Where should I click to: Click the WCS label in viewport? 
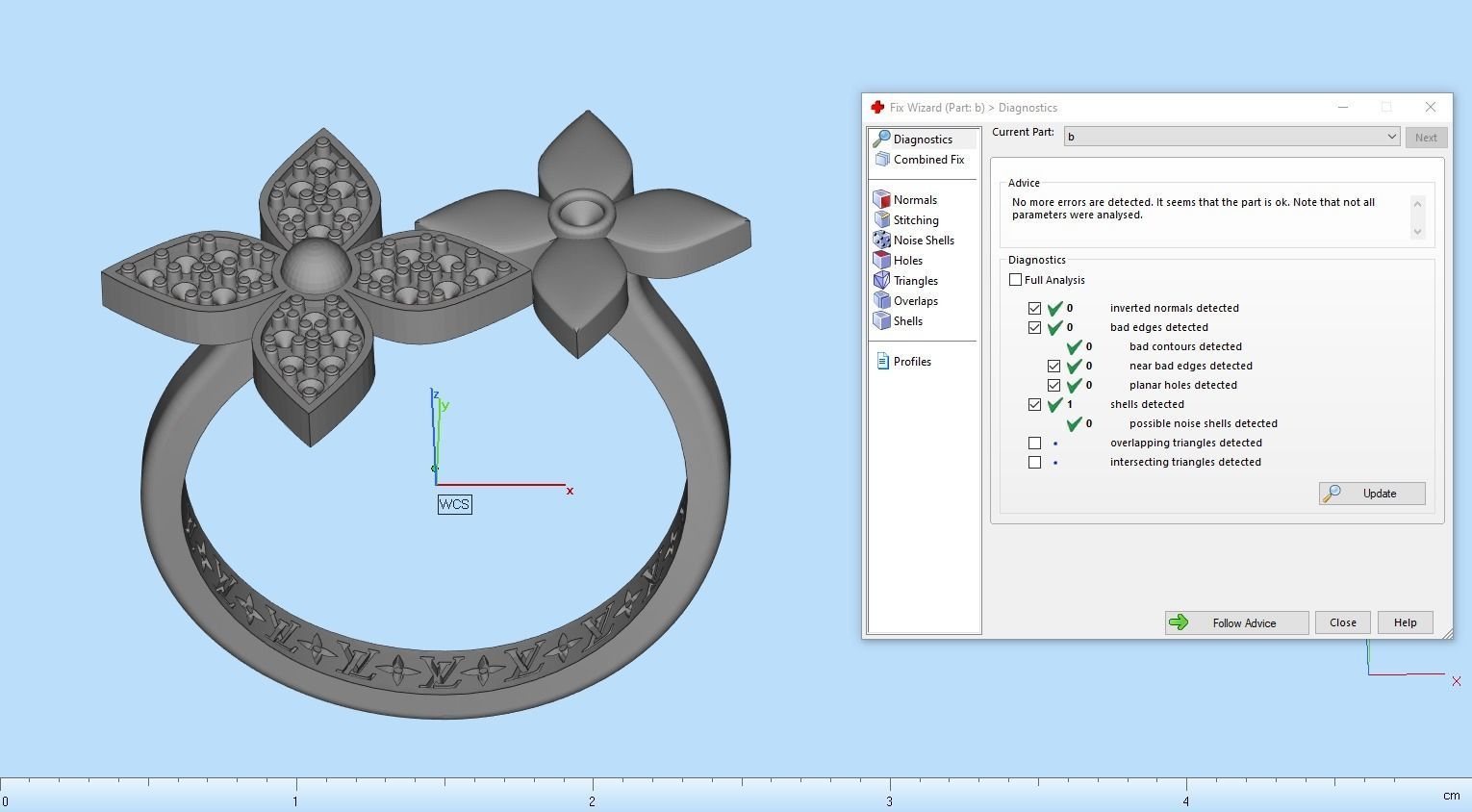(x=454, y=504)
